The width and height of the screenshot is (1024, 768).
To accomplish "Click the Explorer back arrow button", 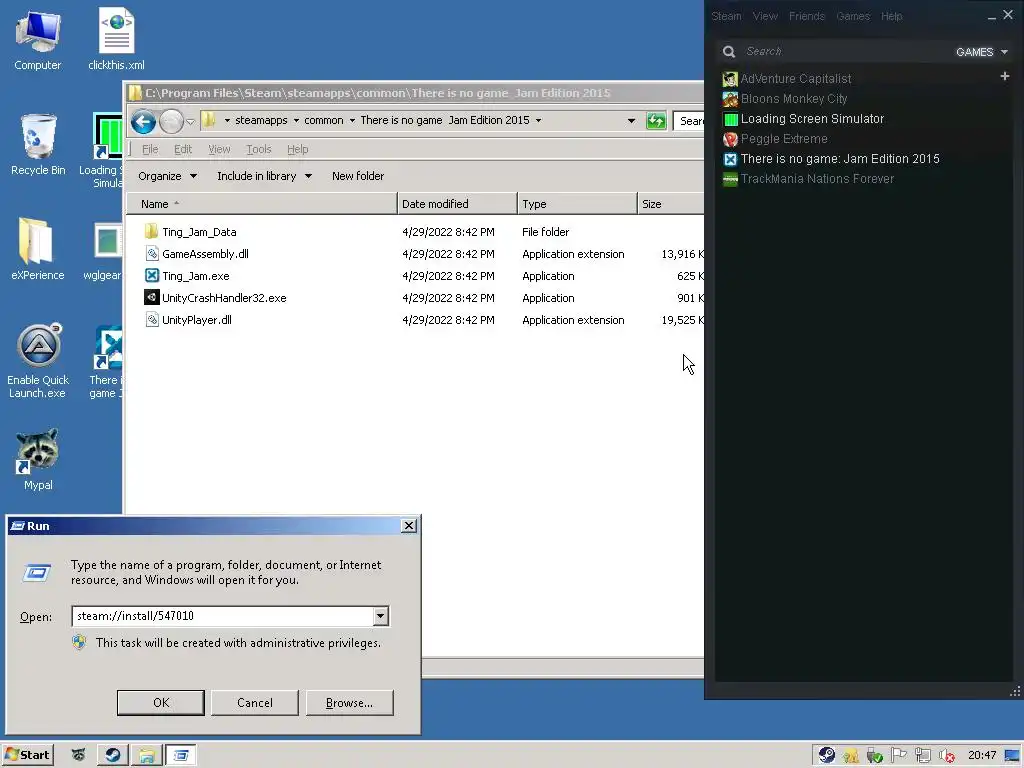I will pyautogui.click(x=143, y=121).
